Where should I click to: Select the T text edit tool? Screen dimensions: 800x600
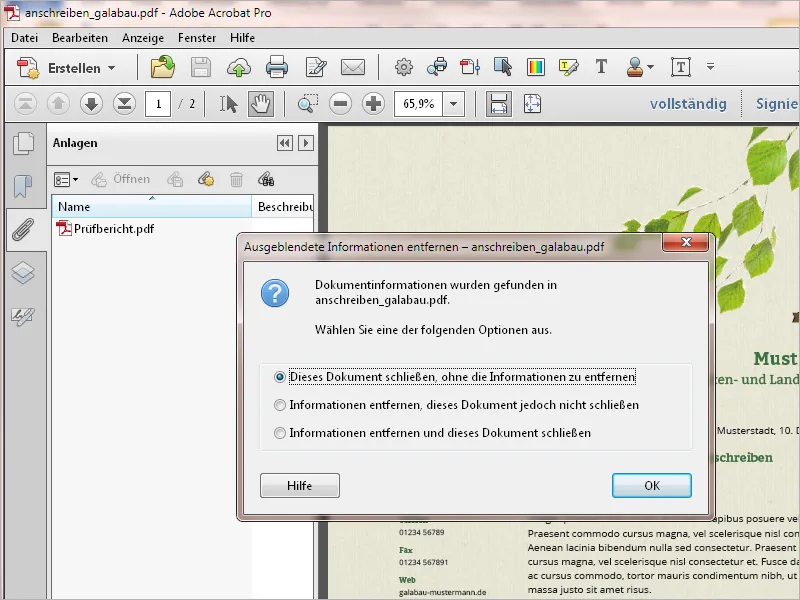(601, 66)
